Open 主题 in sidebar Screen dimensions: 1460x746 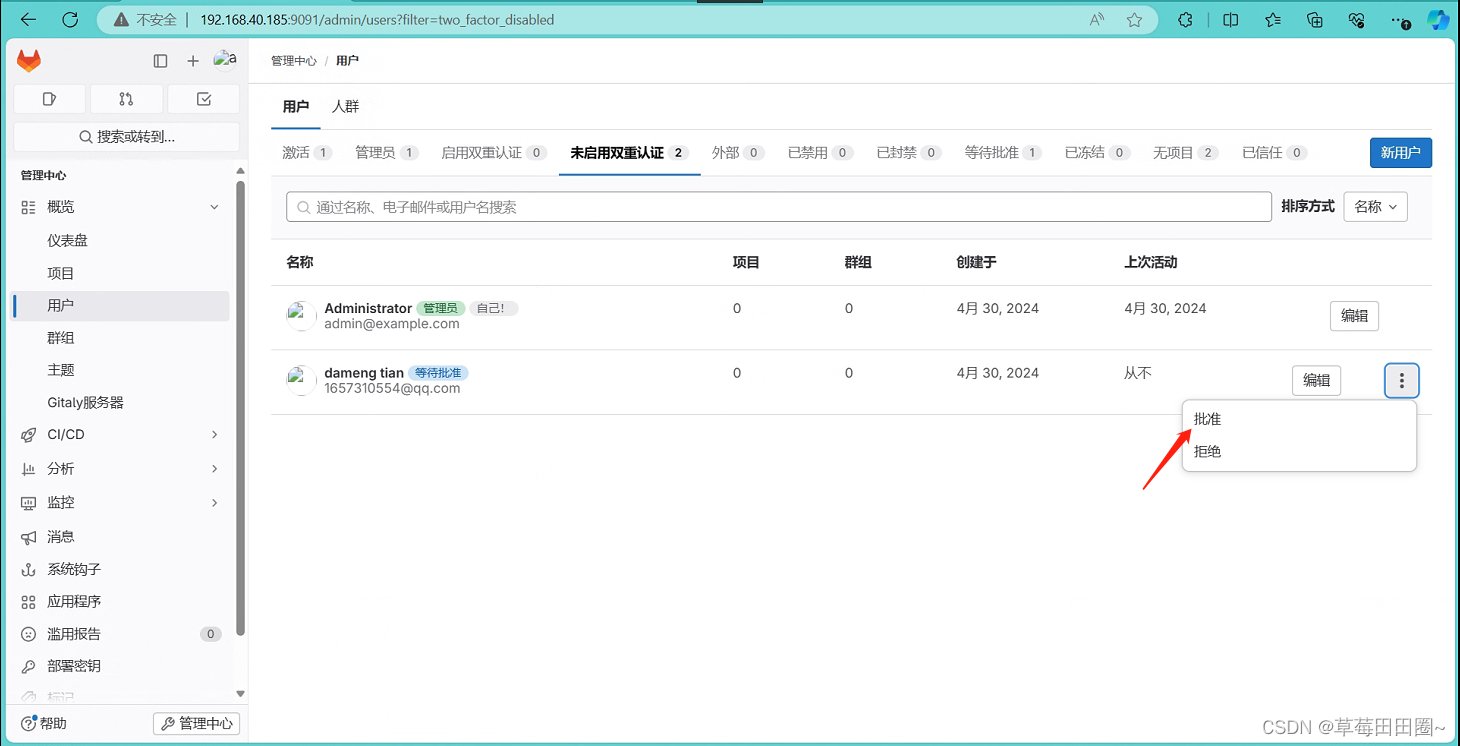coord(121,370)
